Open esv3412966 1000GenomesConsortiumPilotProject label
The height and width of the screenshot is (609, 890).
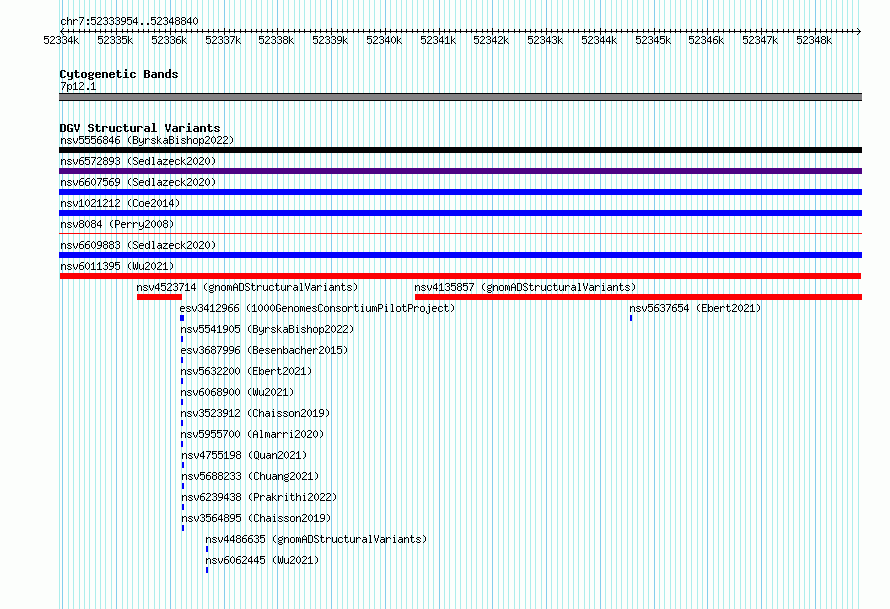[x=317, y=308]
